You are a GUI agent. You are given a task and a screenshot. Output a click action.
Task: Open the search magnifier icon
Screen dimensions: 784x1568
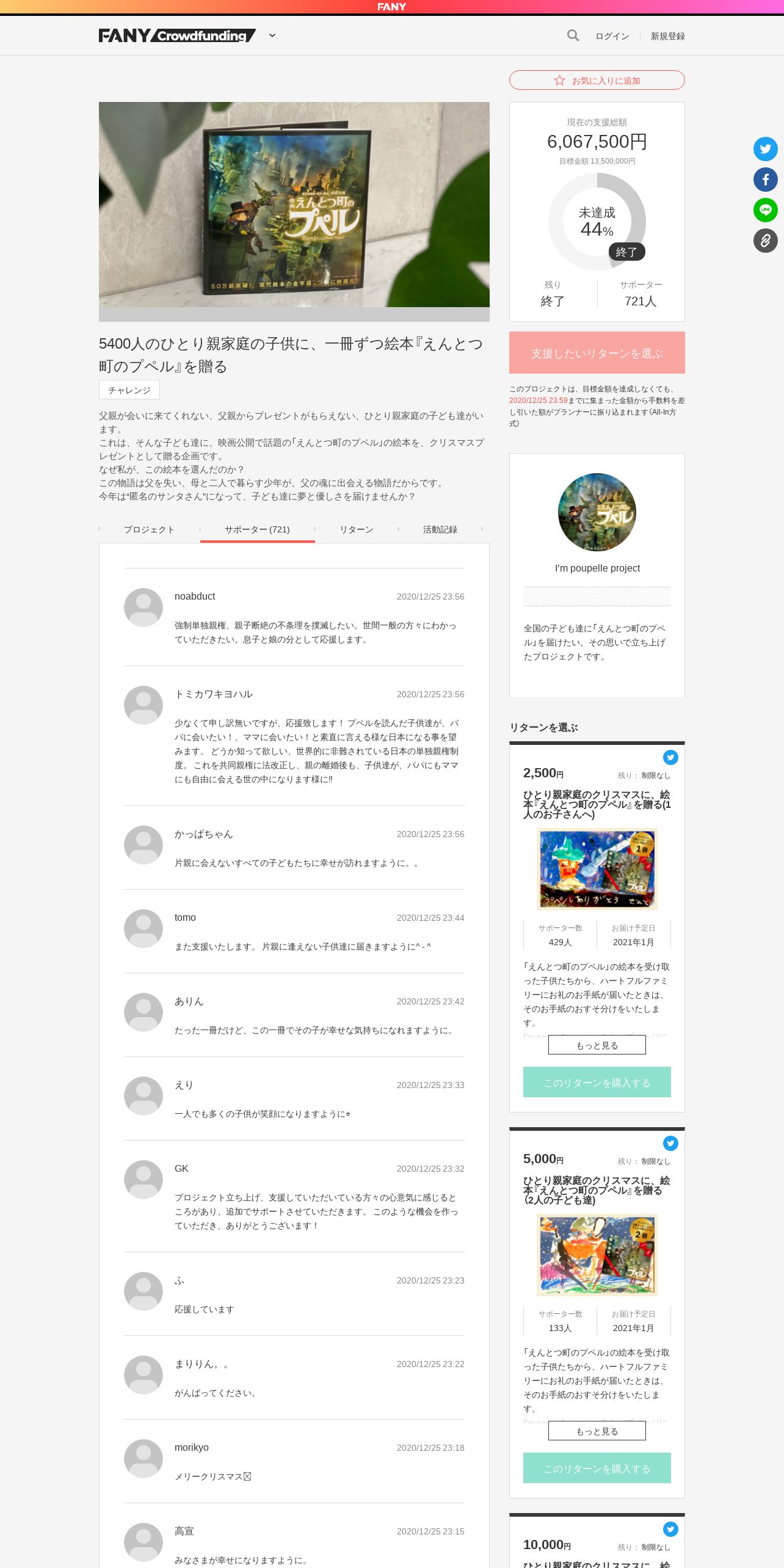click(x=573, y=35)
